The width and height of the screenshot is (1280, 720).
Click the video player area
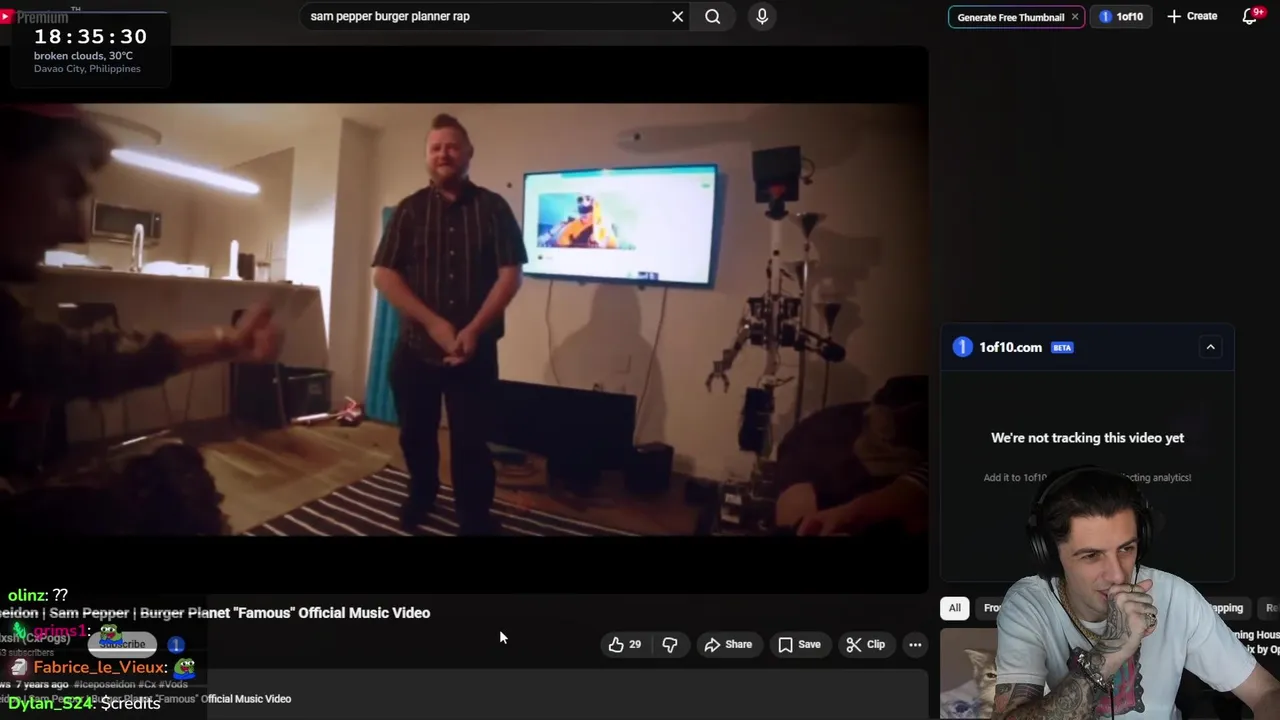point(464,318)
